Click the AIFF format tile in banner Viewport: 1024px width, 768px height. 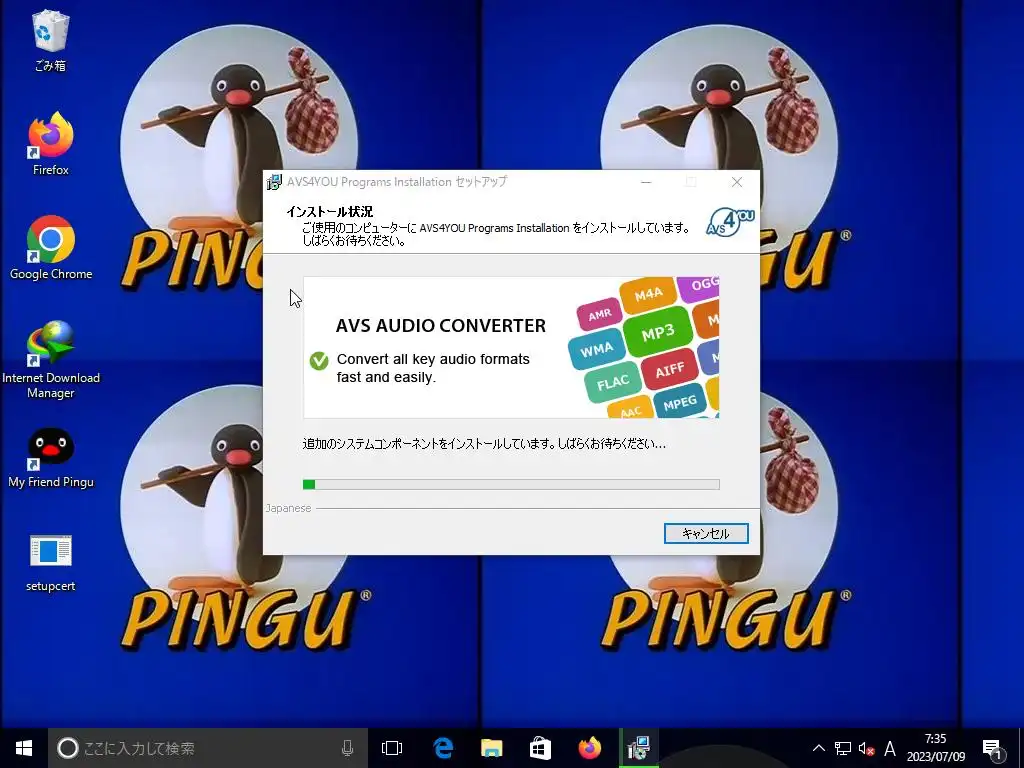[669, 370]
